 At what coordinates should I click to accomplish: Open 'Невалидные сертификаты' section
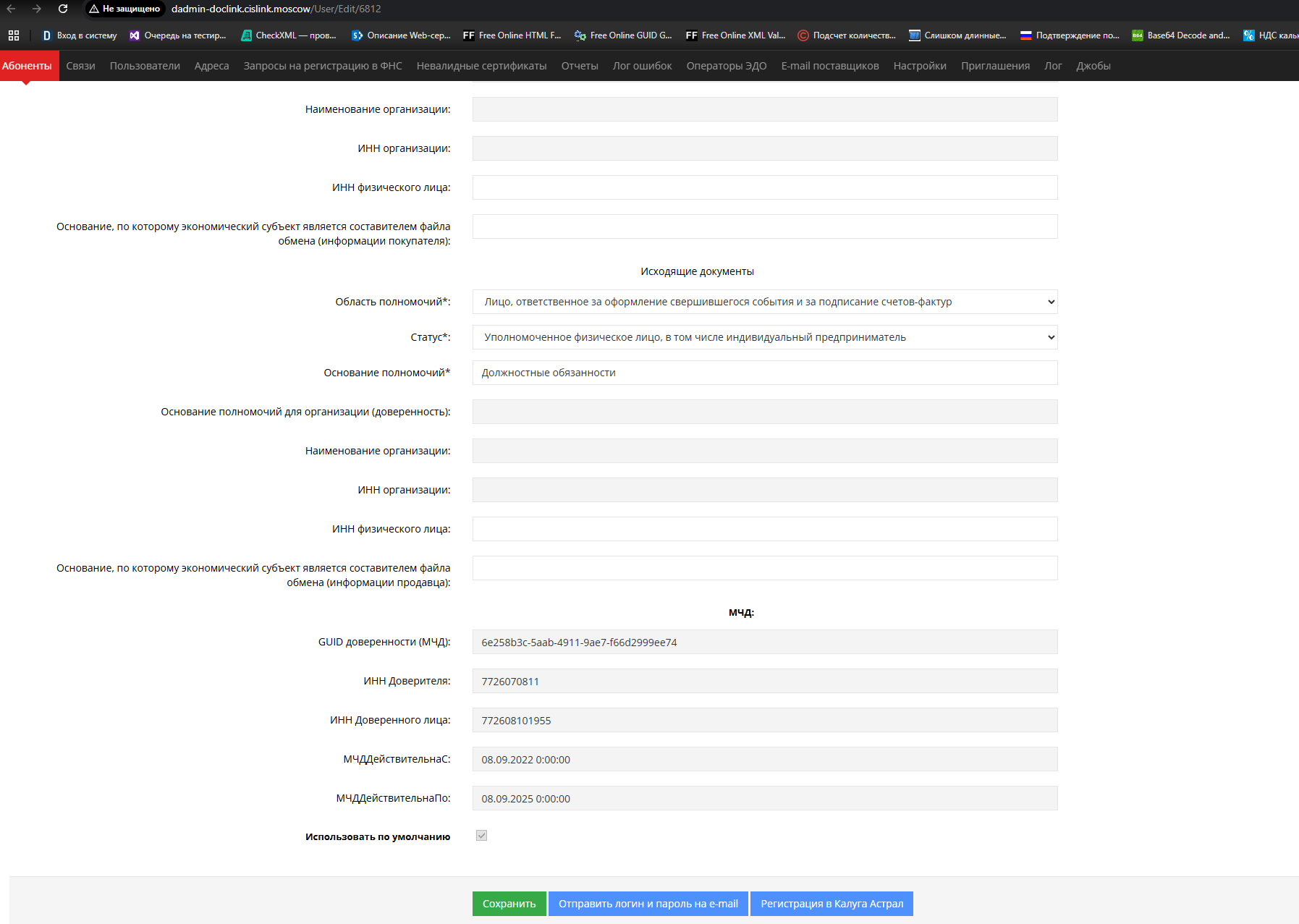(x=482, y=66)
